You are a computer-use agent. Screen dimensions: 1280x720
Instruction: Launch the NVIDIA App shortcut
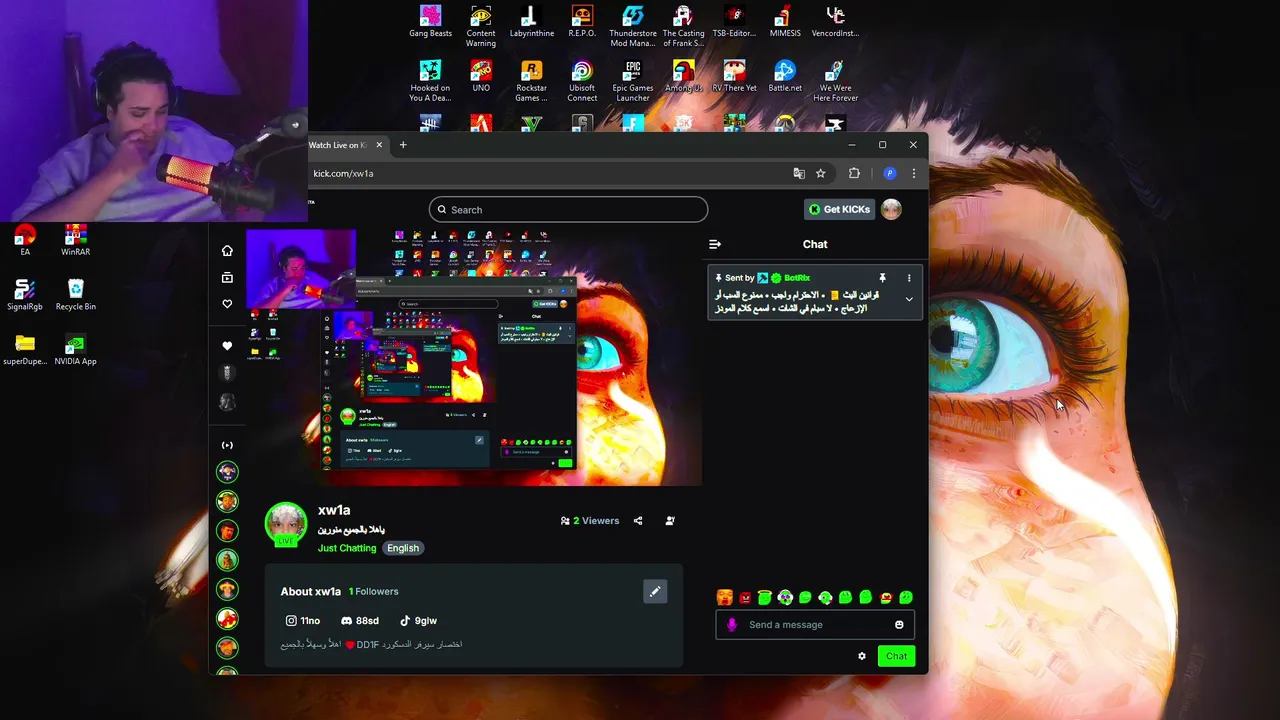pyautogui.click(x=75, y=350)
